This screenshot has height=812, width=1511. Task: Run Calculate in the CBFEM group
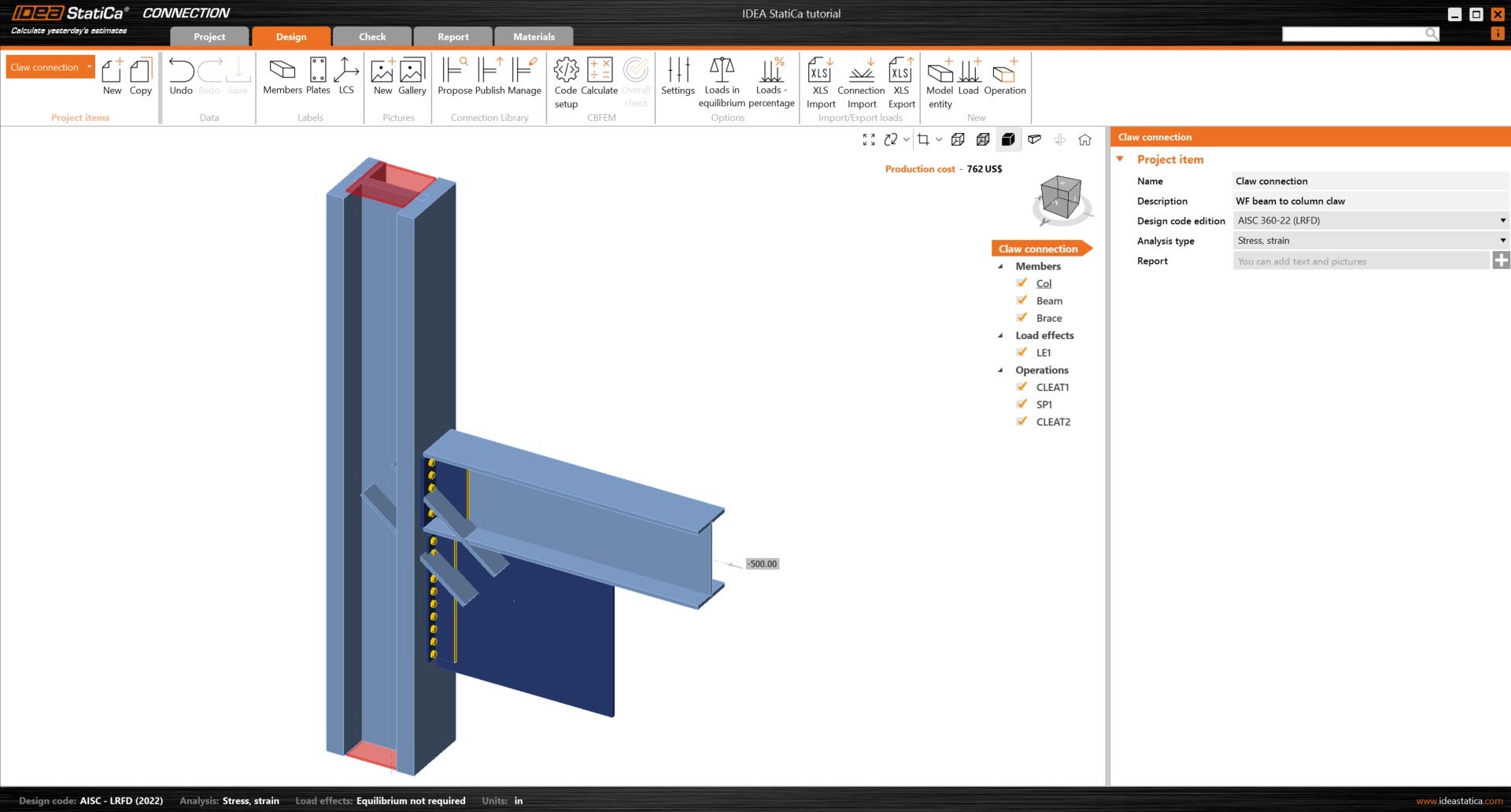point(600,76)
